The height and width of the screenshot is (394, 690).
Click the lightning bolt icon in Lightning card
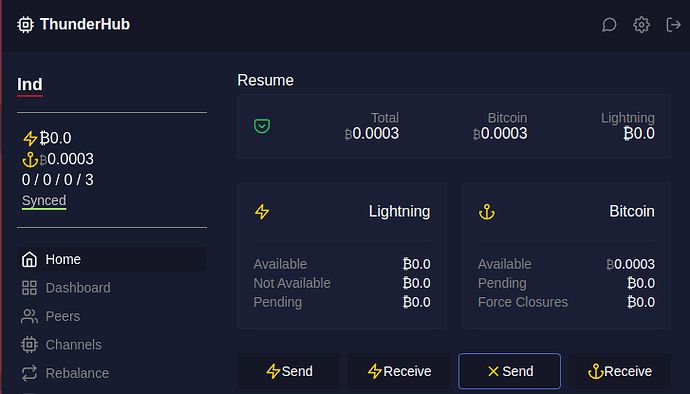coord(262,212)
